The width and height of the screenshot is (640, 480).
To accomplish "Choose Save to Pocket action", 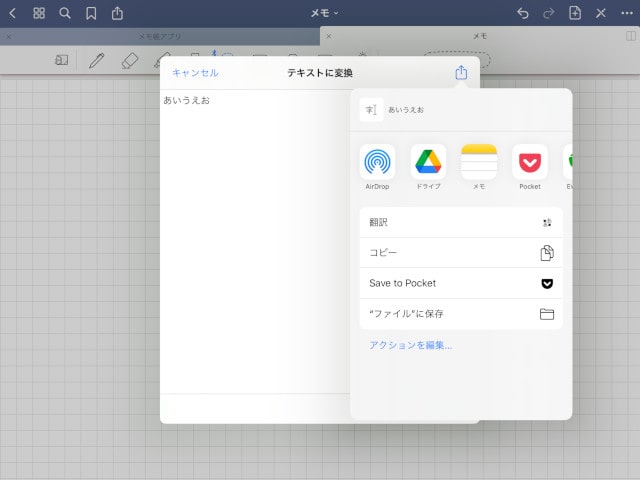I will 461,283.
